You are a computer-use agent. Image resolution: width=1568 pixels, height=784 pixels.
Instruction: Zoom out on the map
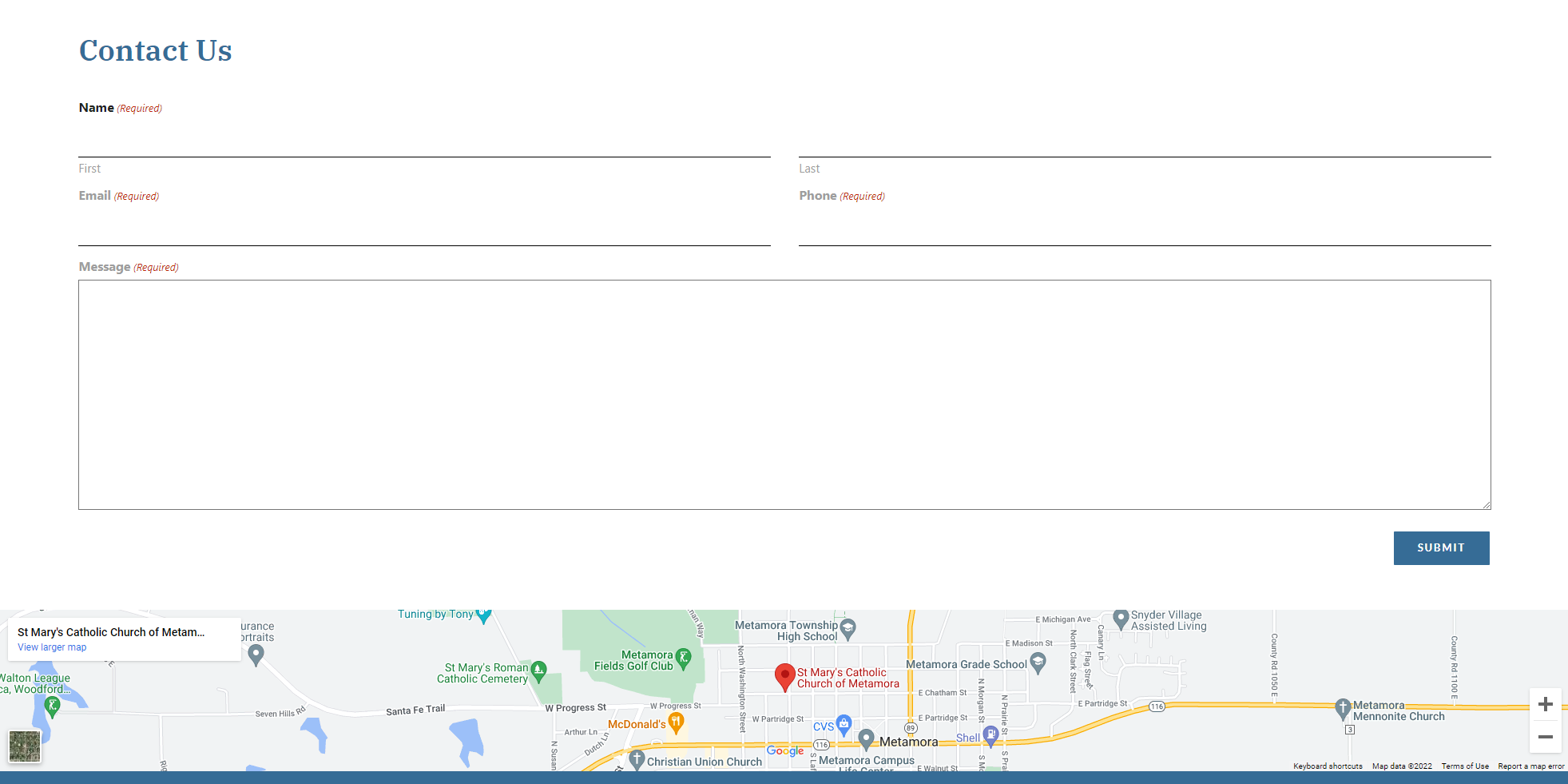click(x=1545, y=737)
